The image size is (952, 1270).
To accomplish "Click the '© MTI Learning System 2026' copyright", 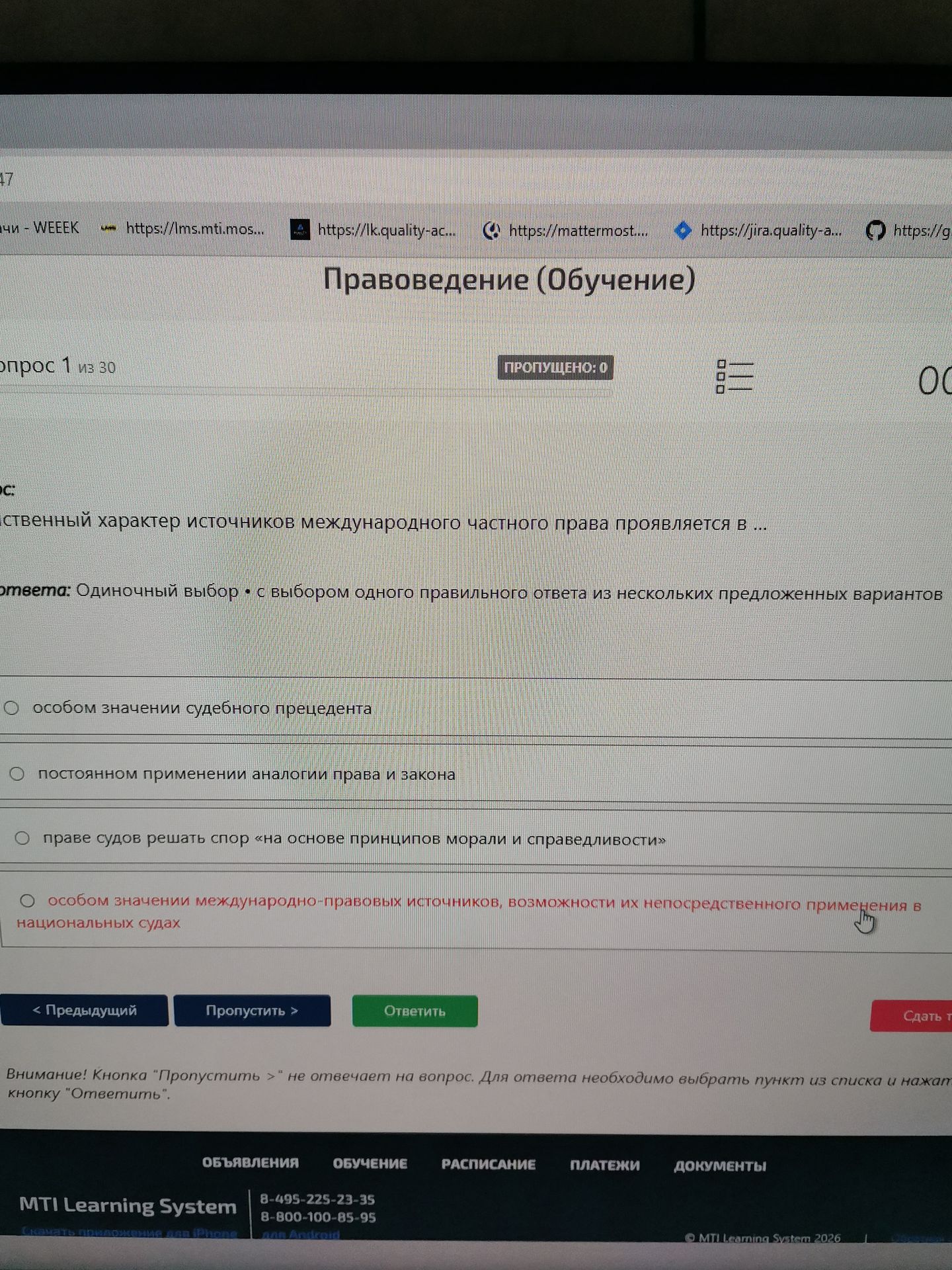I will pos(763,1238).
